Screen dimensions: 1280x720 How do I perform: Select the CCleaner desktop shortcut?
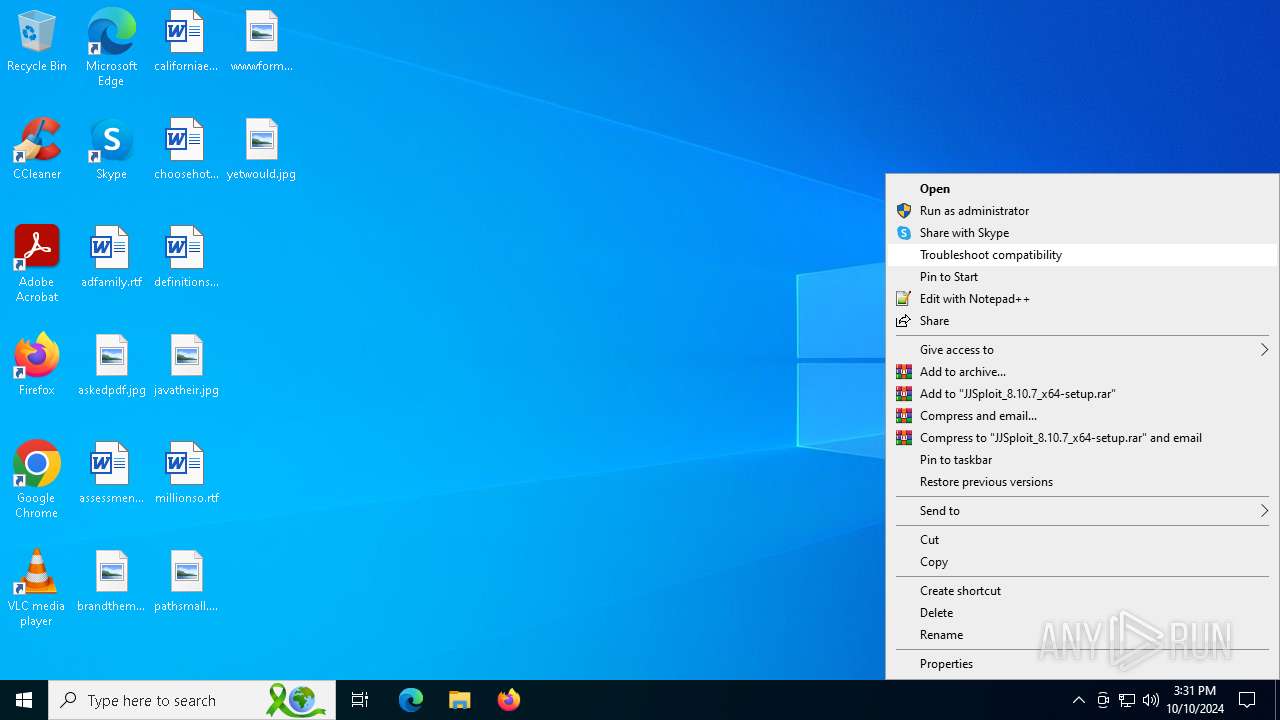coord(37,150)
